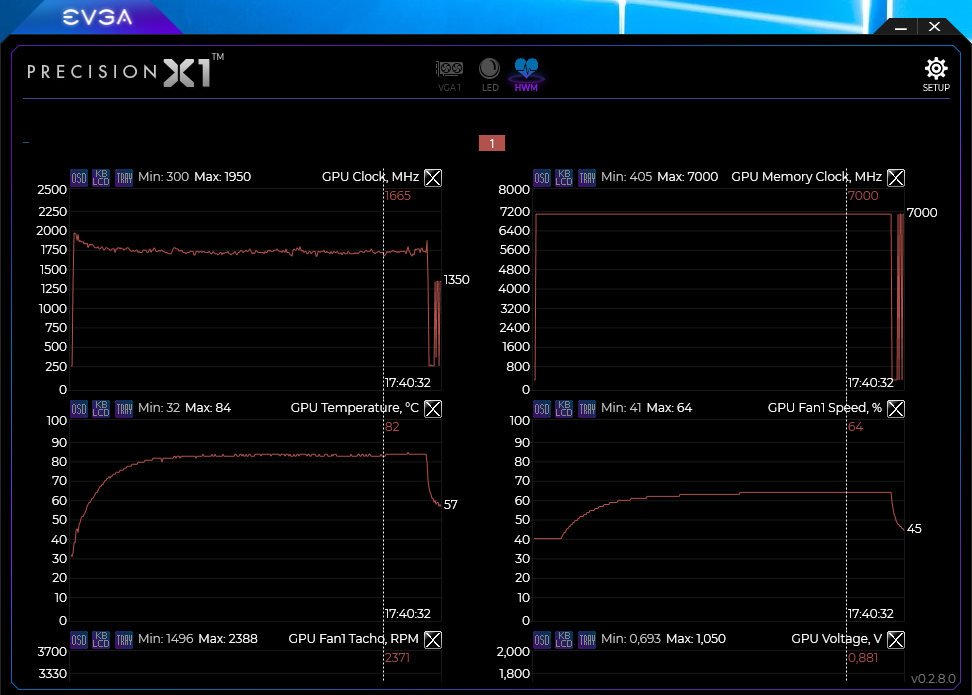The width and height of the screenshot is (972, 695).
Task: Click the 'Max: 84' temperature value
Action: pyautogui.click(x=208, y=407)
